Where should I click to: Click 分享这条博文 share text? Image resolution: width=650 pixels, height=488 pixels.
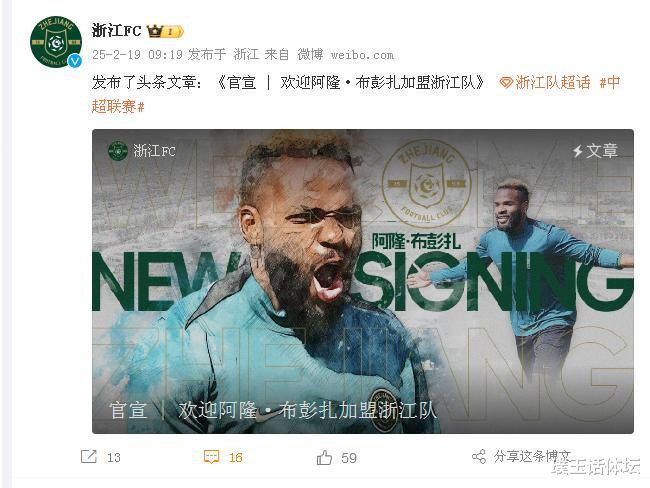click(x=532, y=456)
